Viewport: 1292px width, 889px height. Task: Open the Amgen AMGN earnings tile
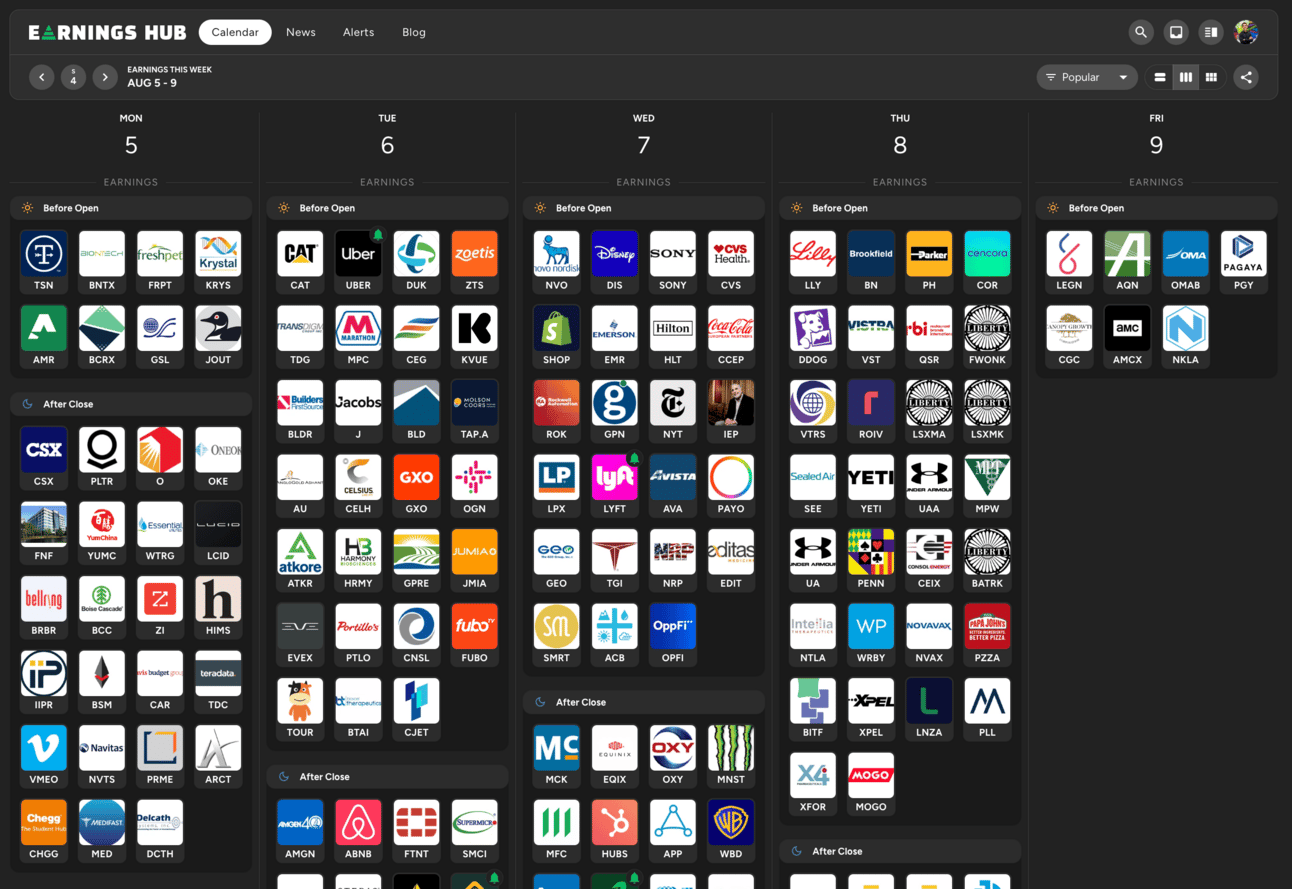point(300,830)
